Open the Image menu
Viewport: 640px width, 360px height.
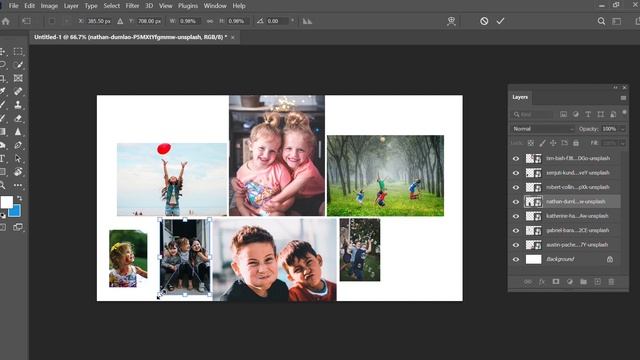49,6
